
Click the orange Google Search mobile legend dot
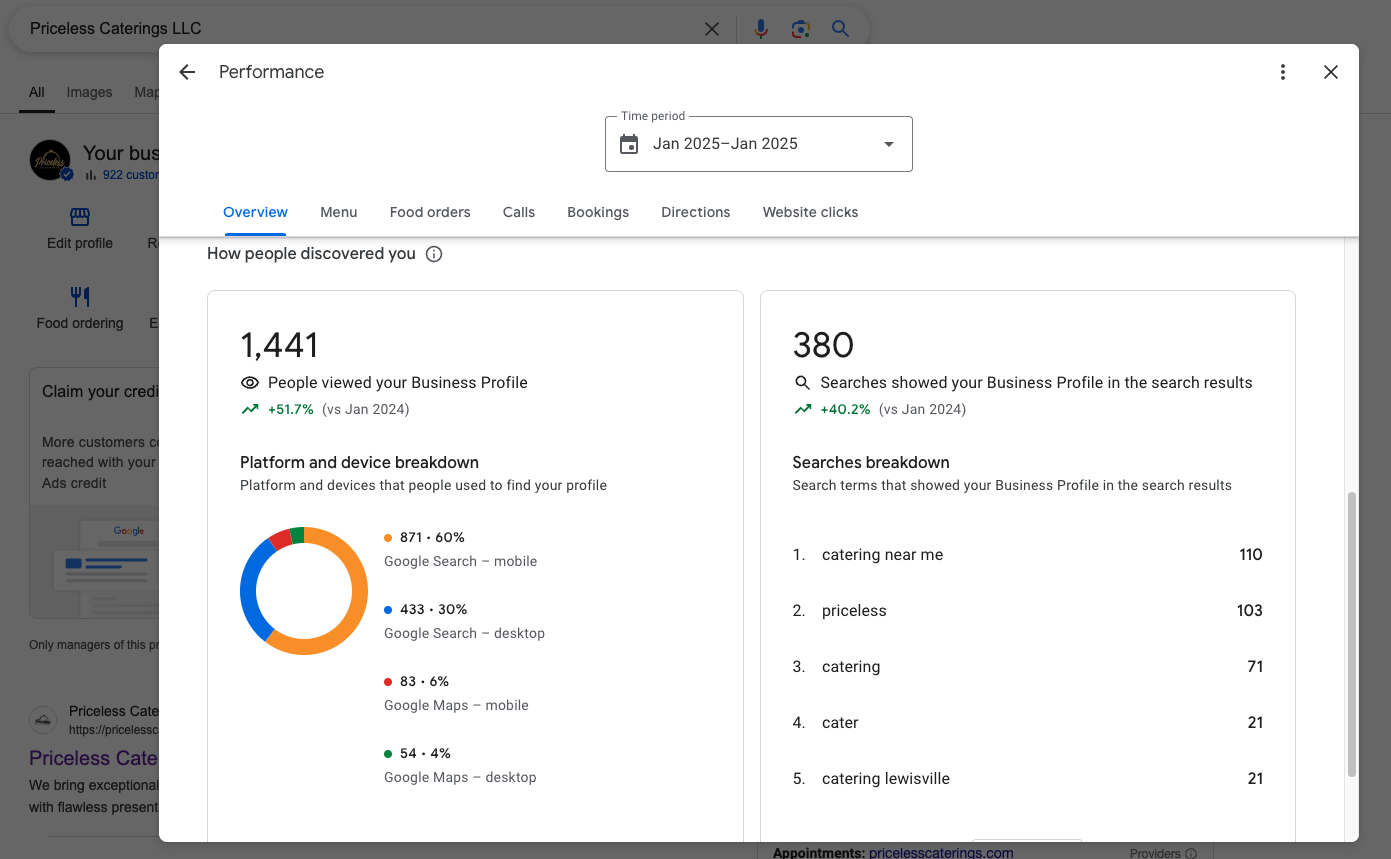click(388, 538)
